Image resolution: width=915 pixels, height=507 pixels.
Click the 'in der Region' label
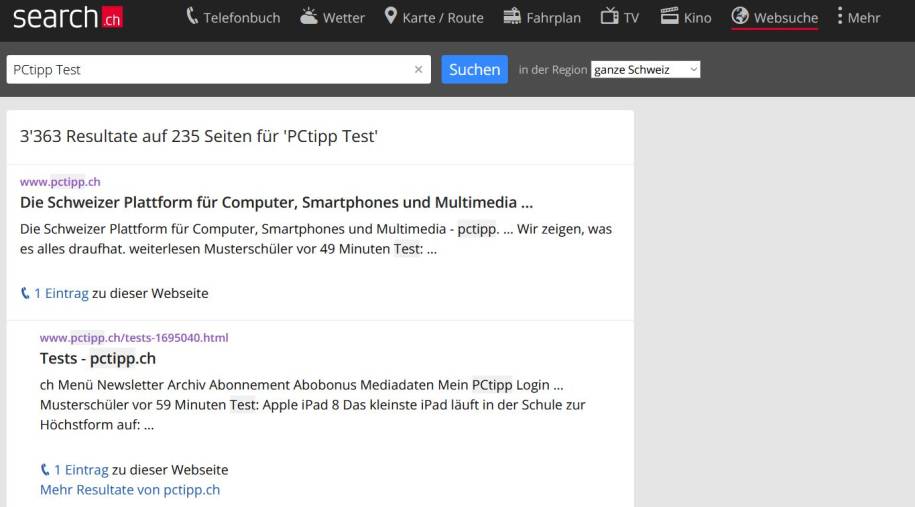[553, 69]
